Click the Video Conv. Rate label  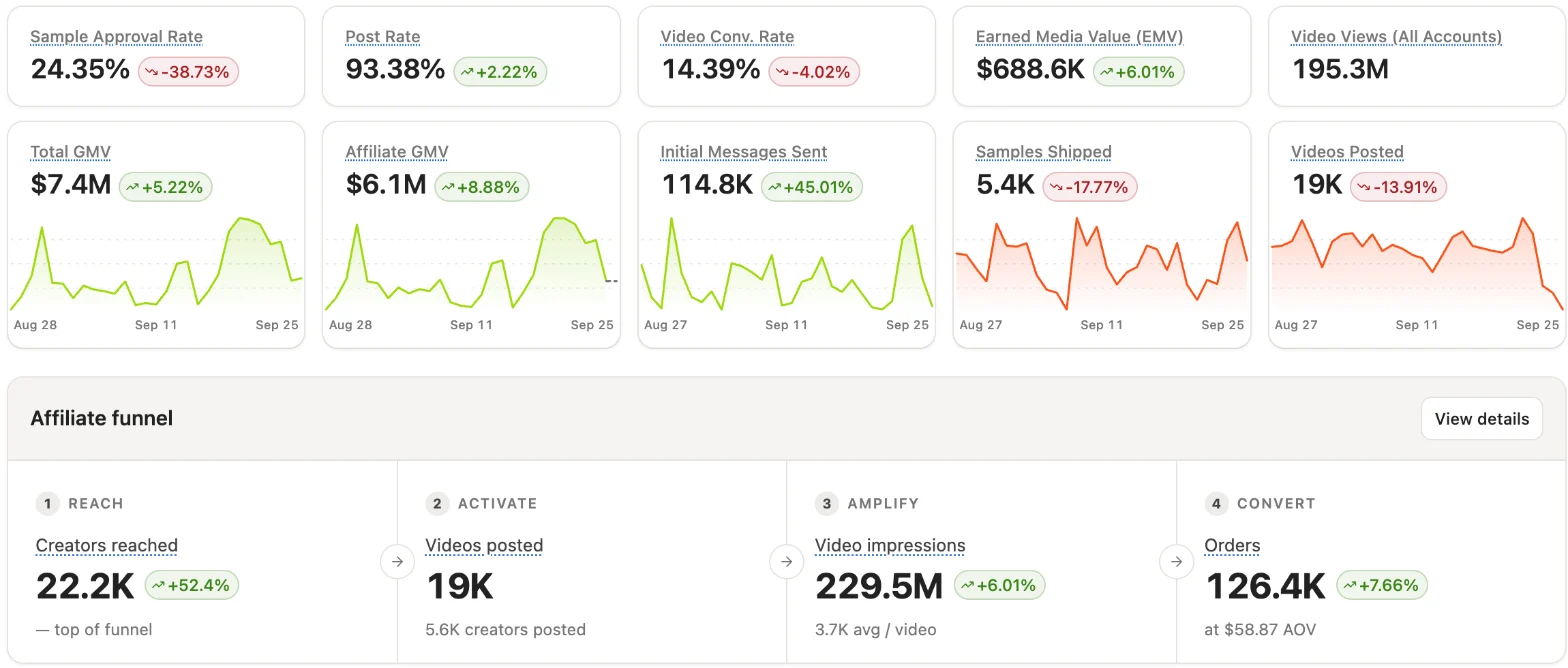(727, 37)
